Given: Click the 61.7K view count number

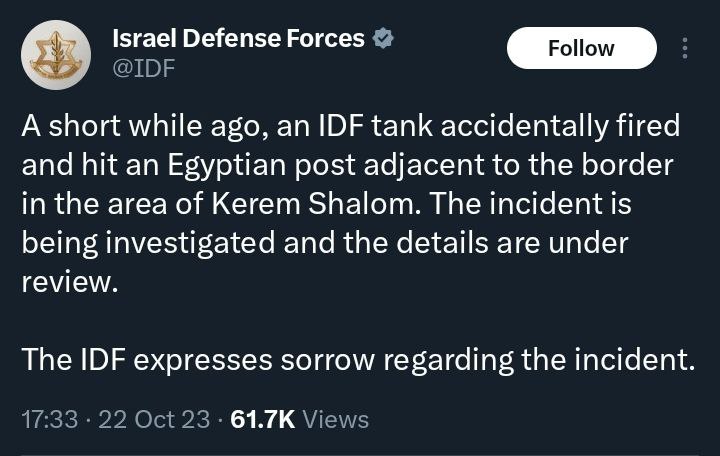Looking at the screenshot, I should pyautogui.click(x=262, y=419).
